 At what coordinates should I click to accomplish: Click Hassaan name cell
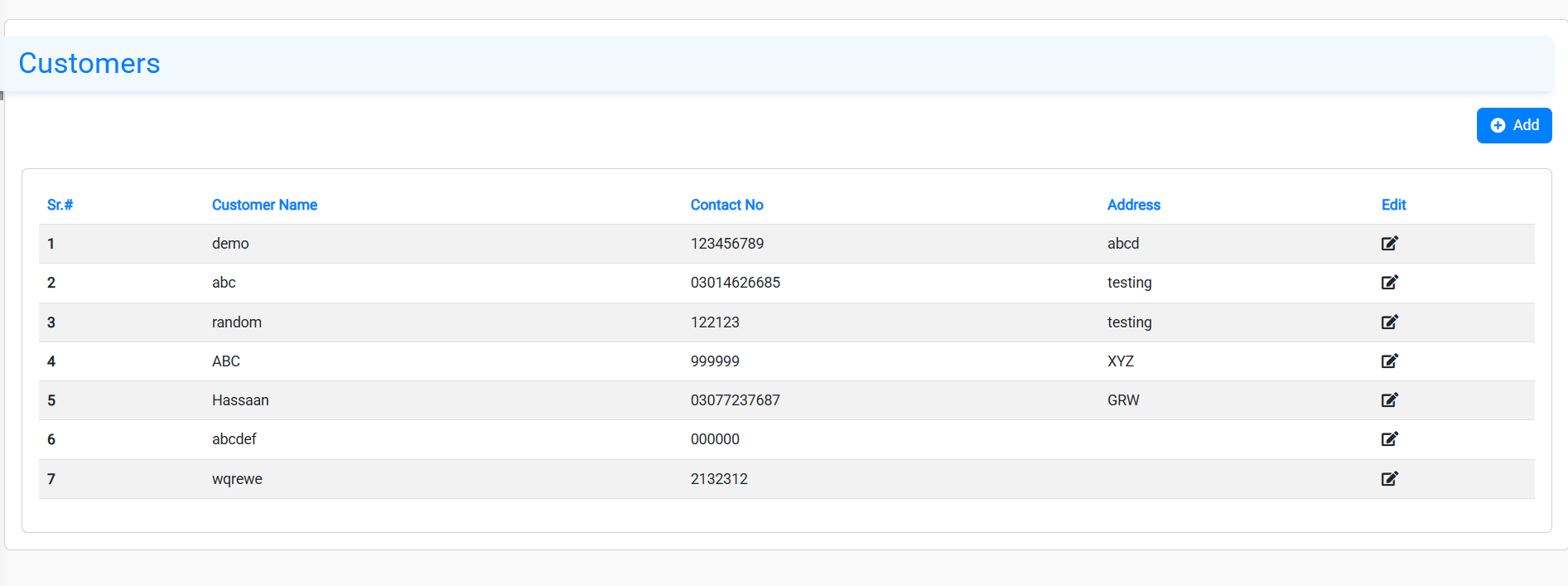[x=240, y=400]
